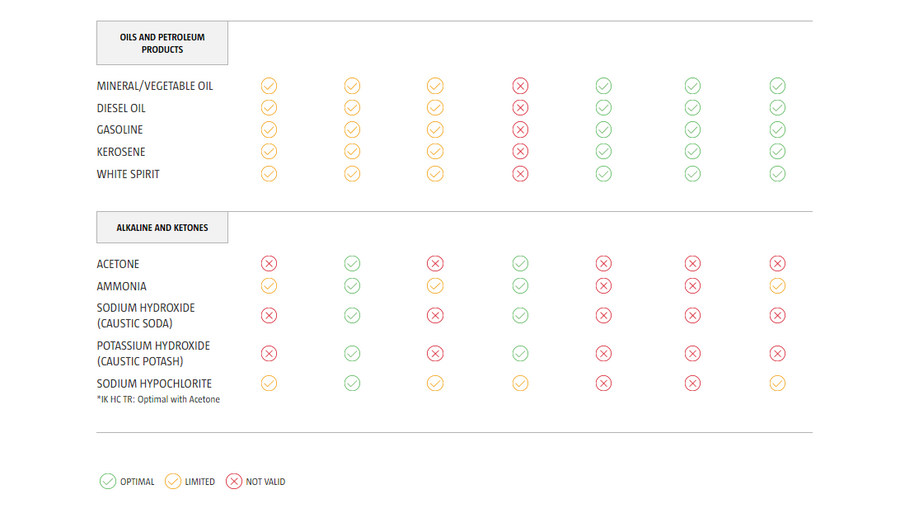Click the IK HC TR footnote text
Image resolution: width=900 pixels, height=513 pixels.
tap(158, 400)
